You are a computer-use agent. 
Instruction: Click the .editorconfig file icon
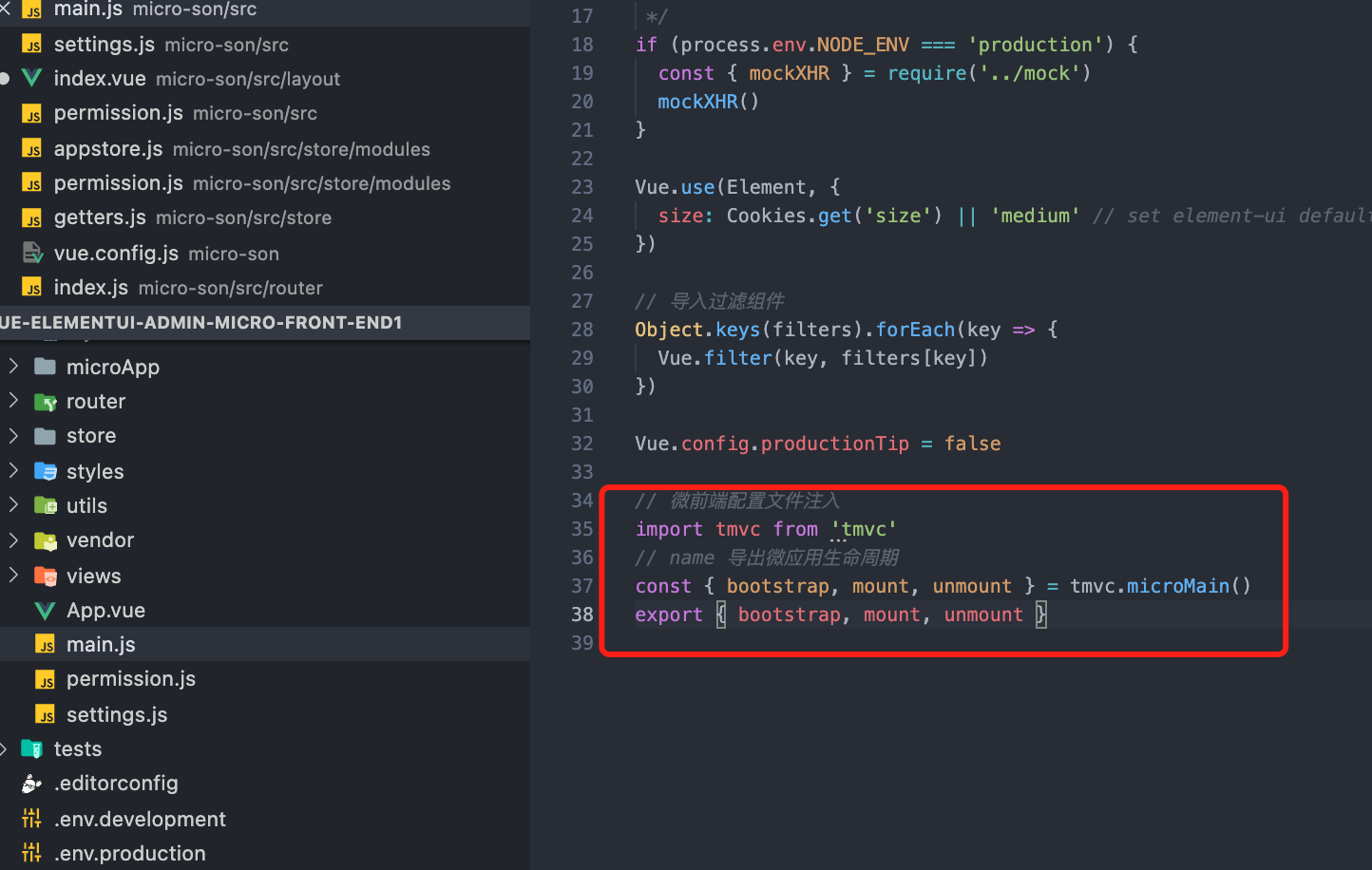tap(32, 784)
